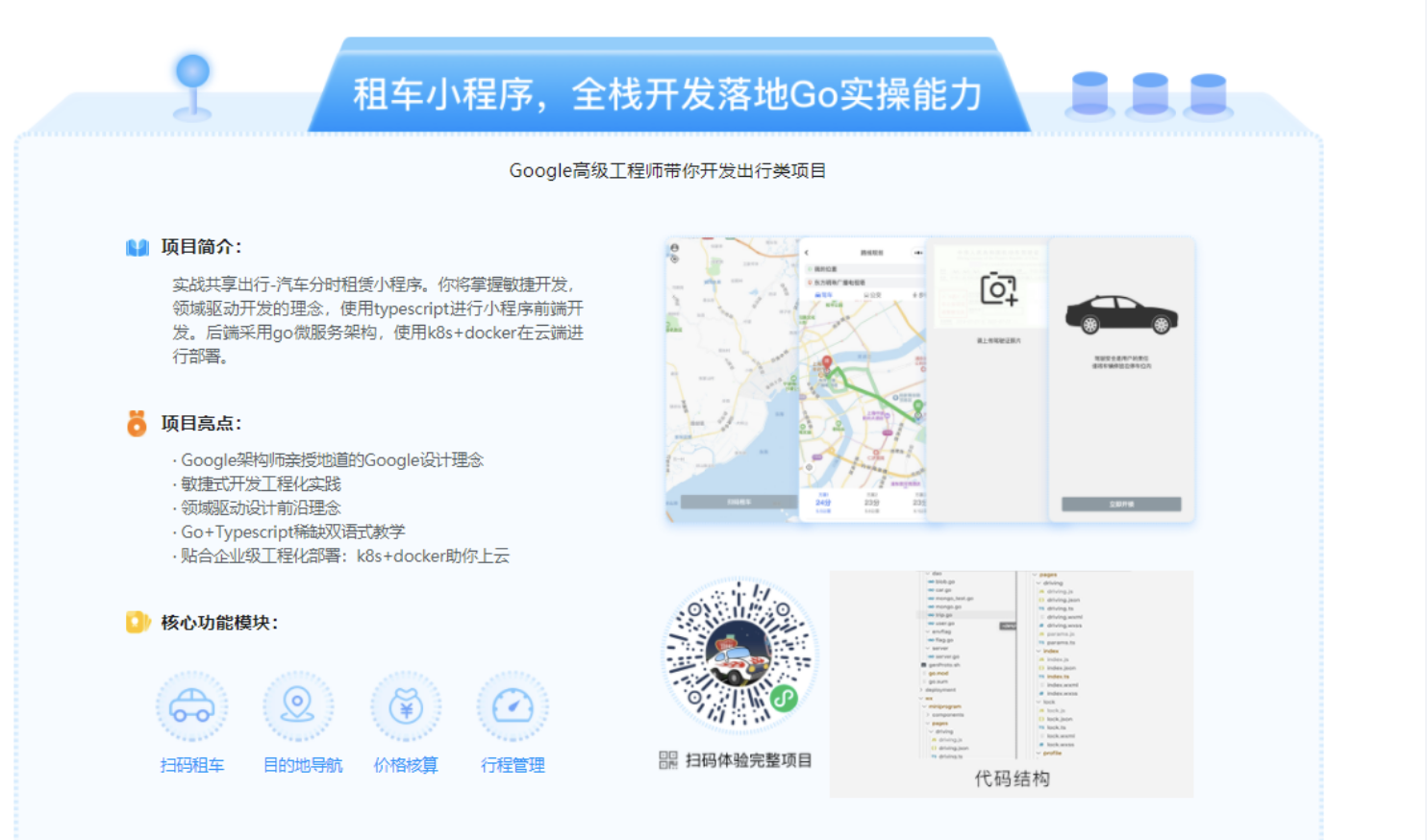The image size is (1427, 840).
Task: Click the 项目亮点 heading
Action: [202, 423]
